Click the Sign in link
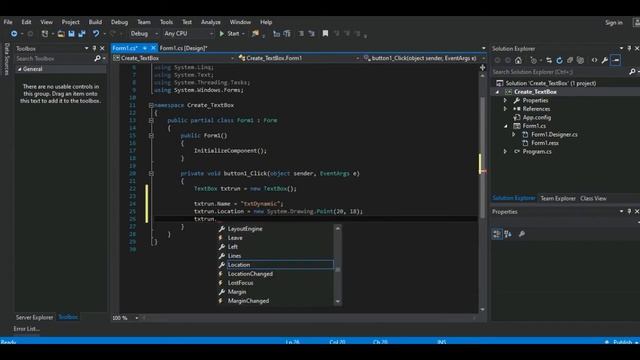This screenshot has height=360, width=640. [x=614, y=22]
